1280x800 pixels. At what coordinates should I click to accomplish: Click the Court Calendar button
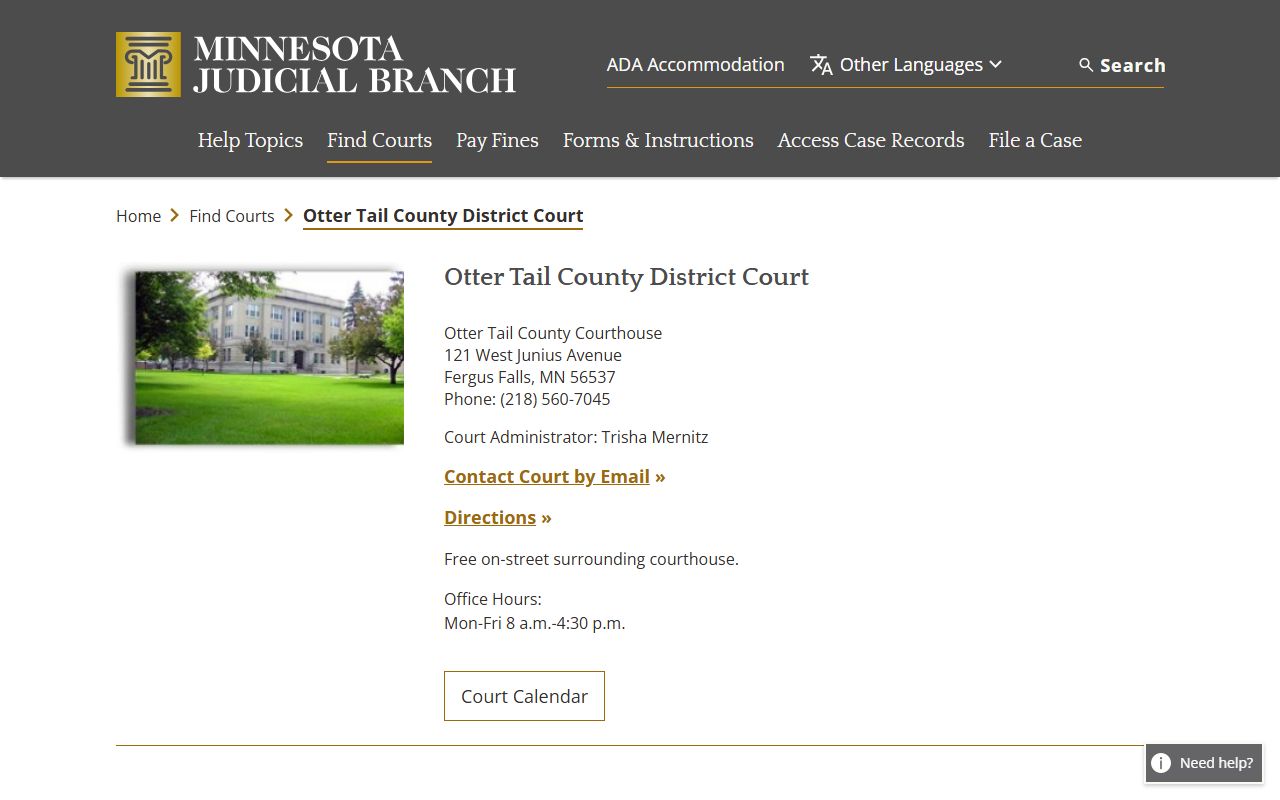524,696
